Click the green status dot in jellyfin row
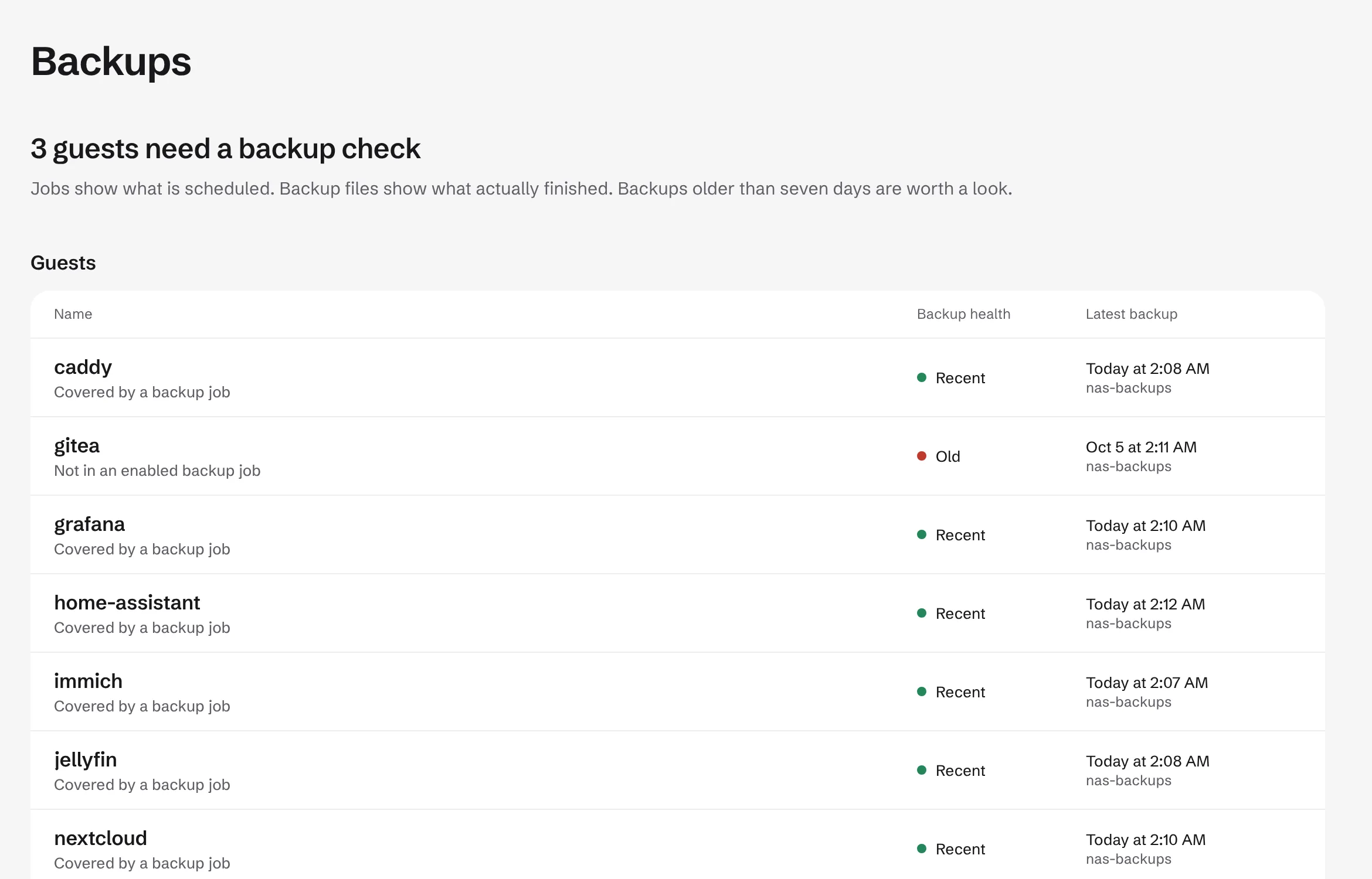Image resolution: width=1372 pixels, height=879 pixels. 922,770
